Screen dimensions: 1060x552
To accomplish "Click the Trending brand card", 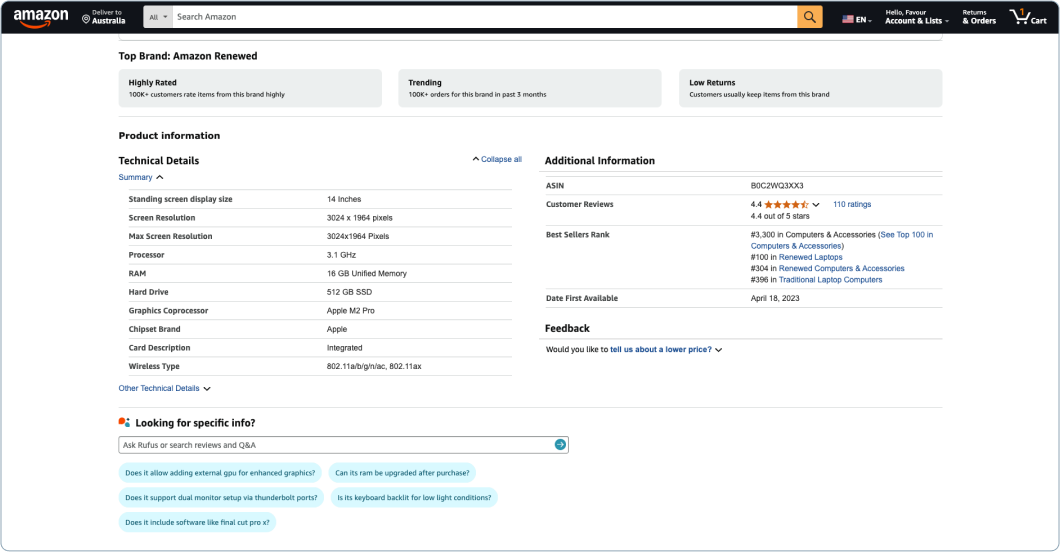I will pyautogui.click(x=530, y=88).
